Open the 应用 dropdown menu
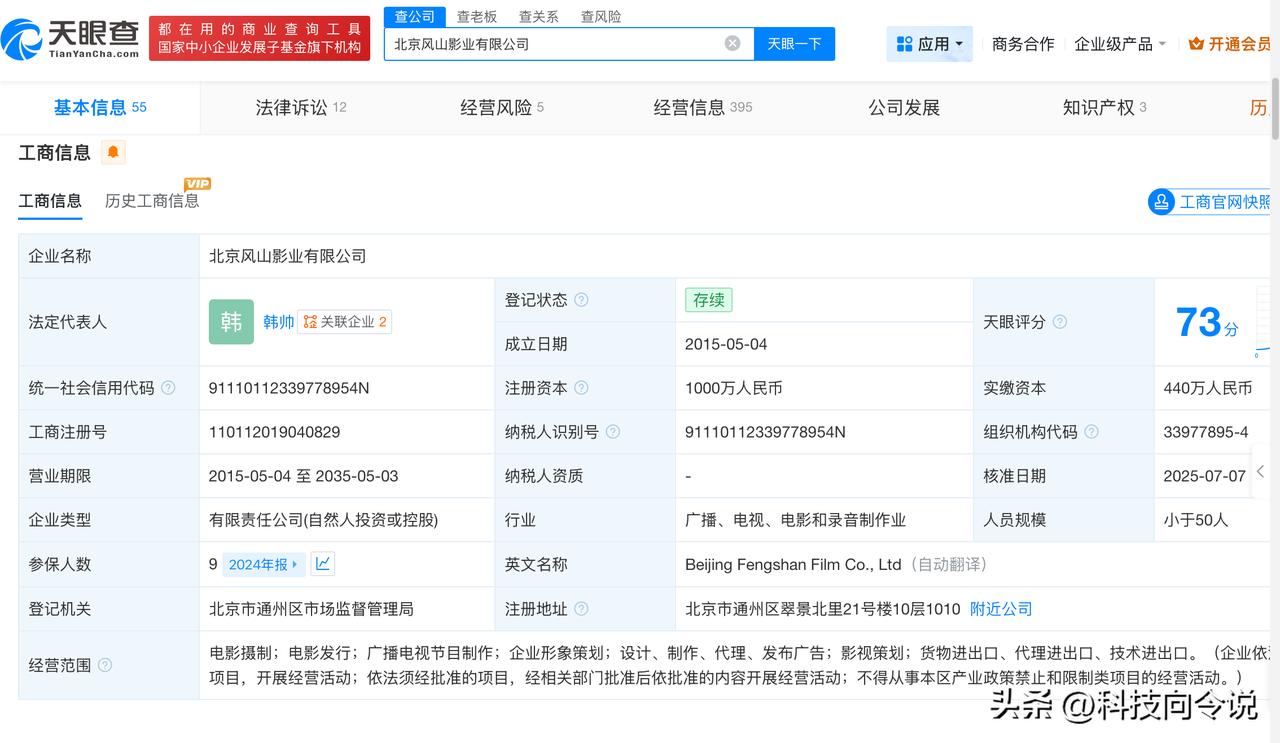The height and width of the screenshot is (743, 1280). point(930,44)
